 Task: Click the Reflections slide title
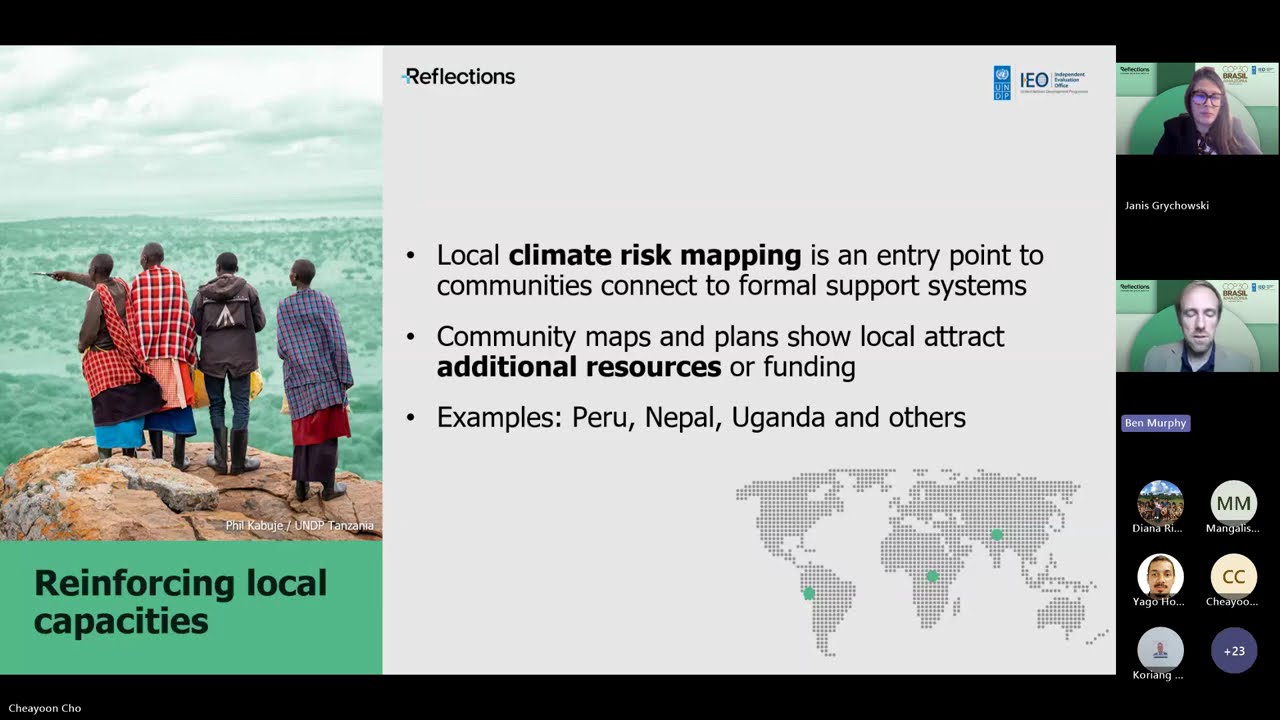point(459,77)
